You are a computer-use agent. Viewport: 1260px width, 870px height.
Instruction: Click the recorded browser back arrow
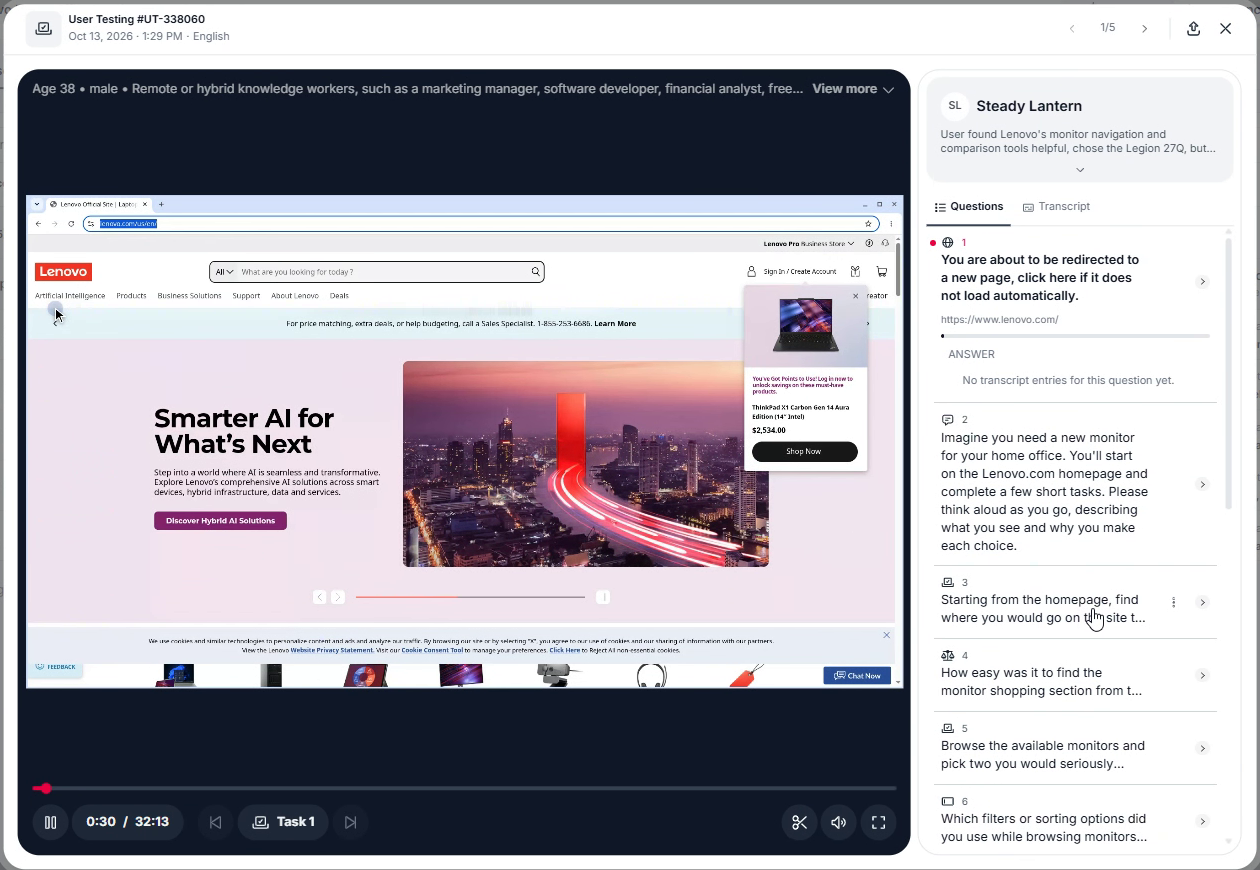(x=39, y=224)
